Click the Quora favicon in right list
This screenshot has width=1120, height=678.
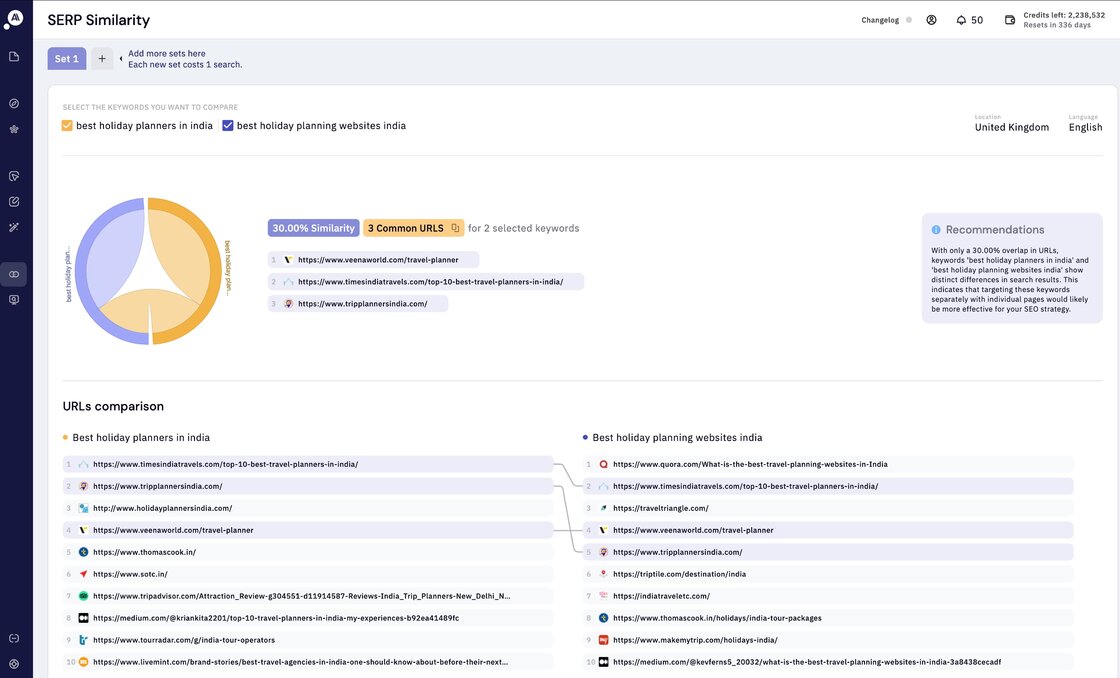click(604, 464)
